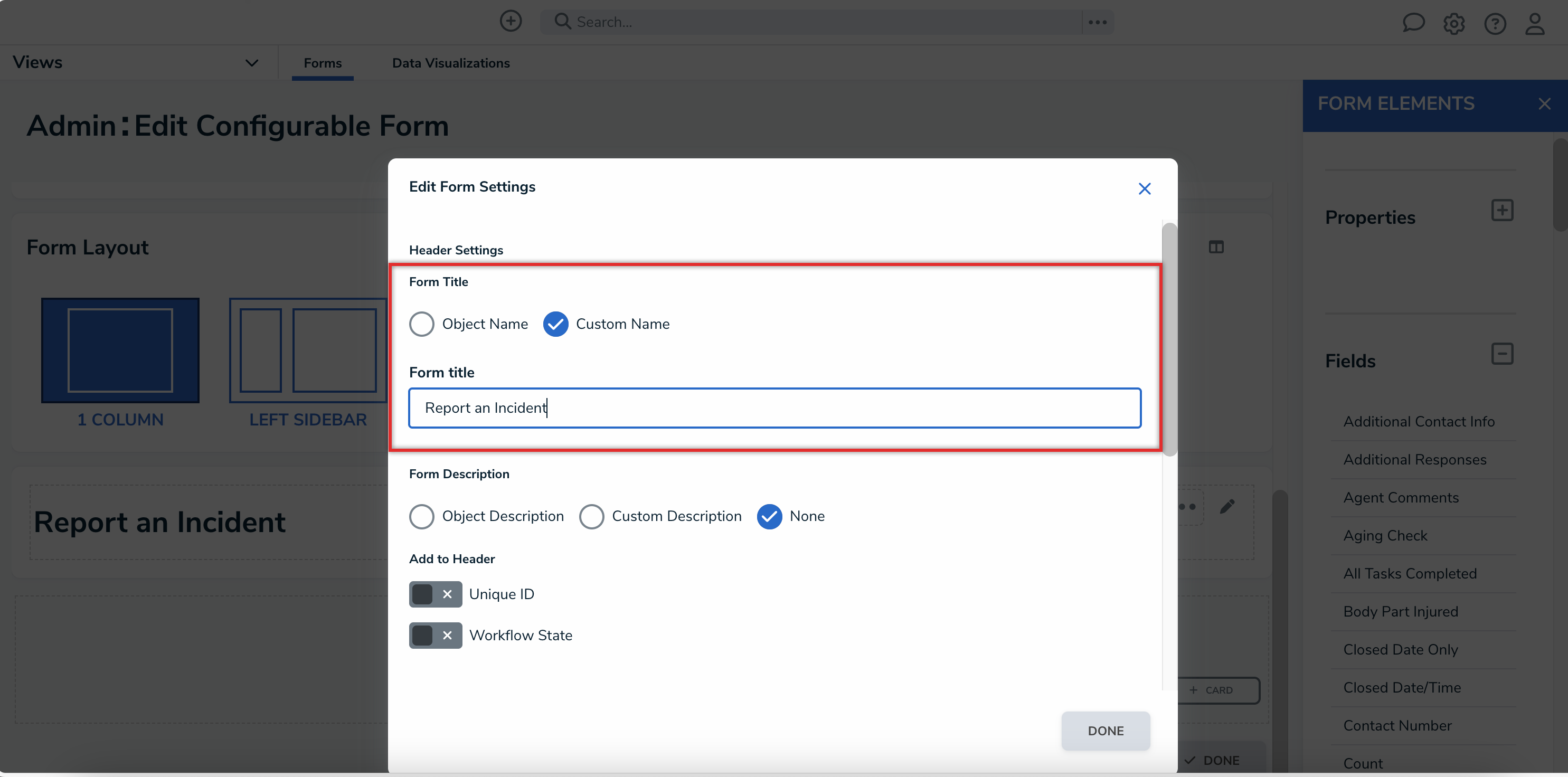This screenshot has height=777, width=1568.
Task: Open the user profile icon
Action: pos(1535,24)
